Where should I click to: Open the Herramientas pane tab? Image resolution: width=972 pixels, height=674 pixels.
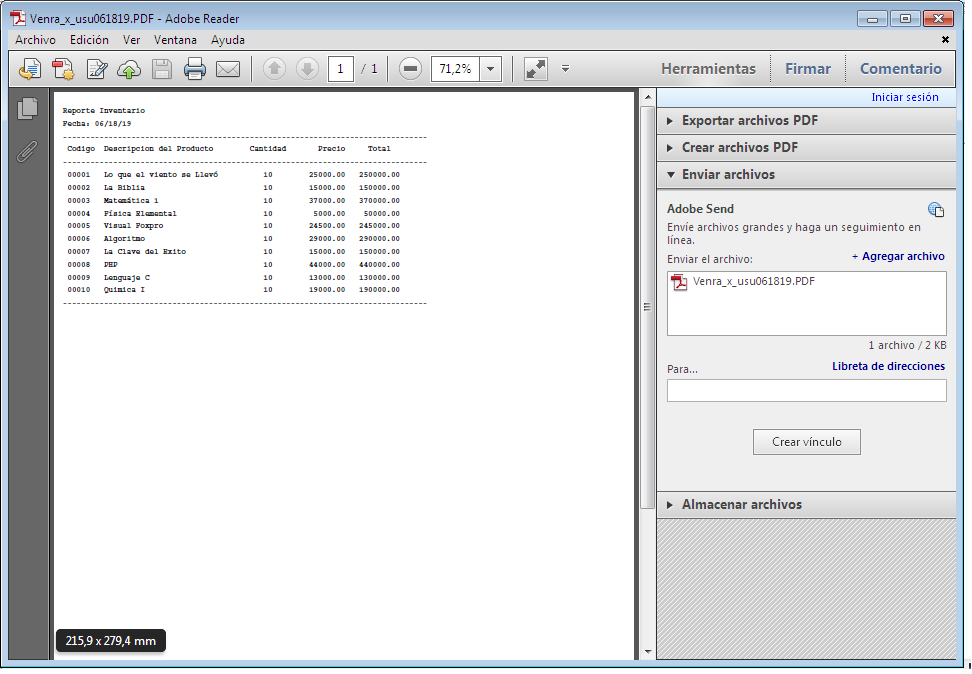tap(708, 69)
